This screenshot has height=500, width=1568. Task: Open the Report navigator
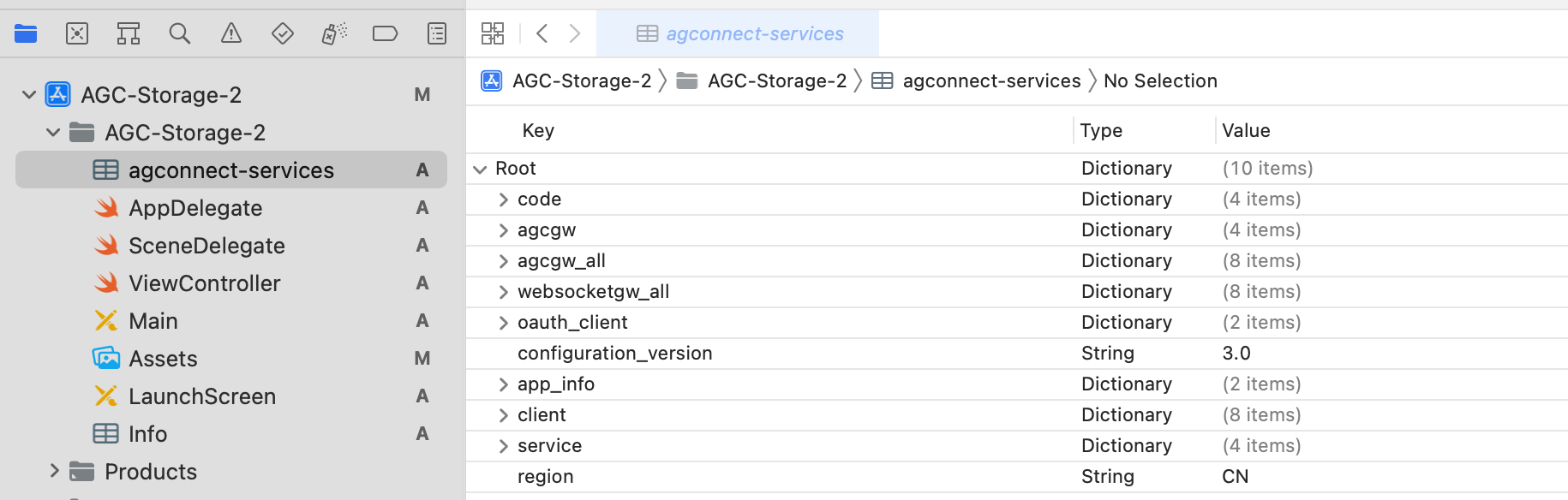[x=437, y=33]
